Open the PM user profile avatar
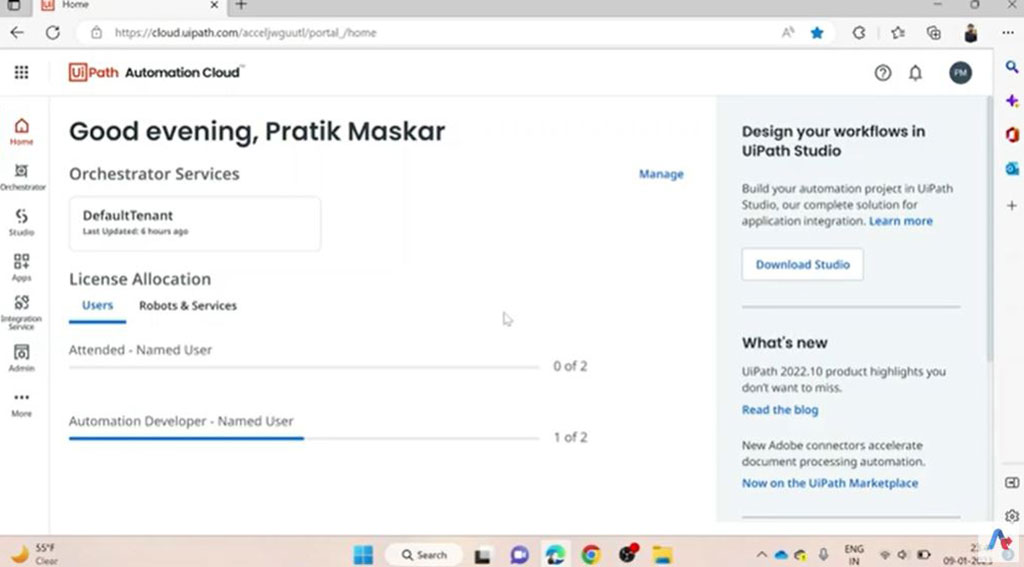 coord(960,73)
